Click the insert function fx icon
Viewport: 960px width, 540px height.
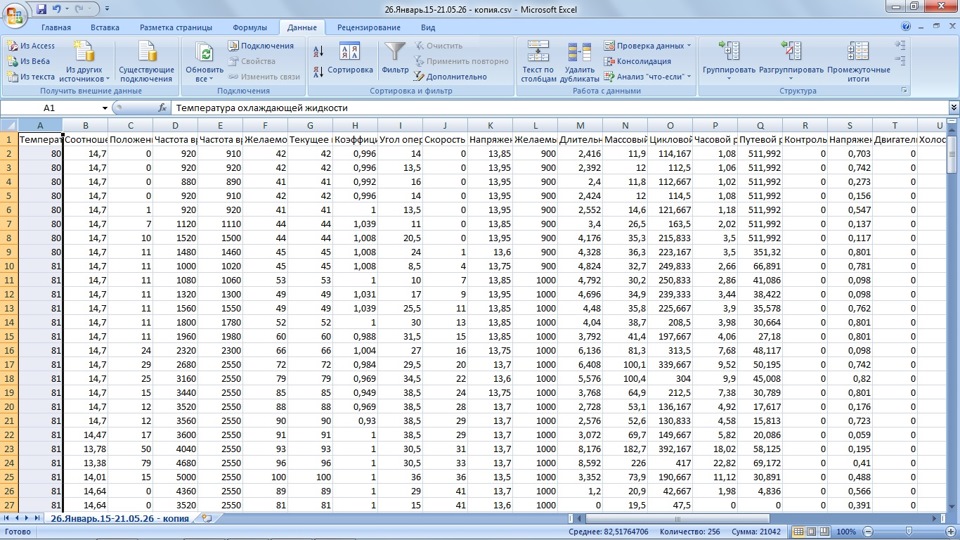[x=162, y=108]
